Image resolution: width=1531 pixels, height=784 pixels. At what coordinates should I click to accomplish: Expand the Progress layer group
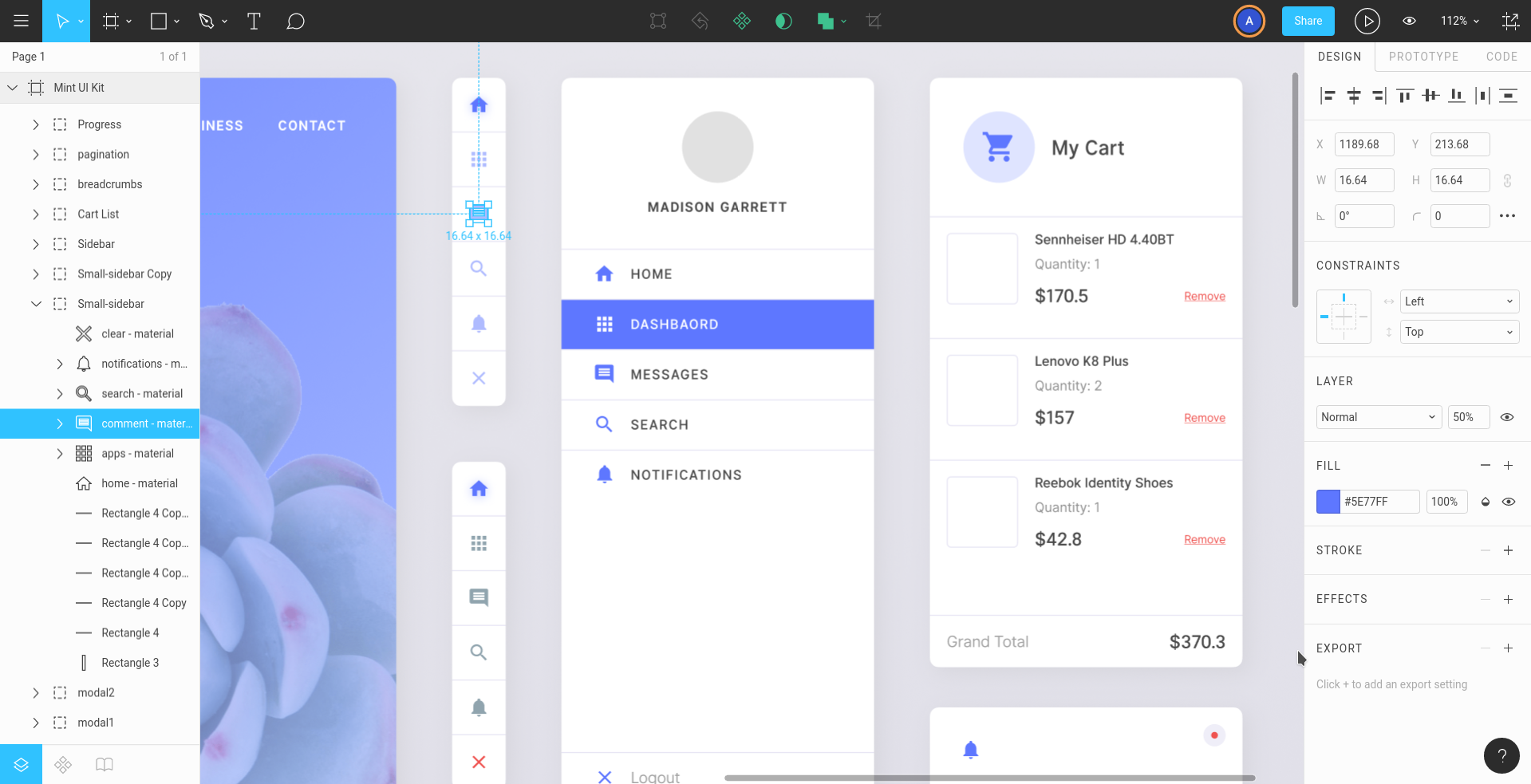[35, 124]
